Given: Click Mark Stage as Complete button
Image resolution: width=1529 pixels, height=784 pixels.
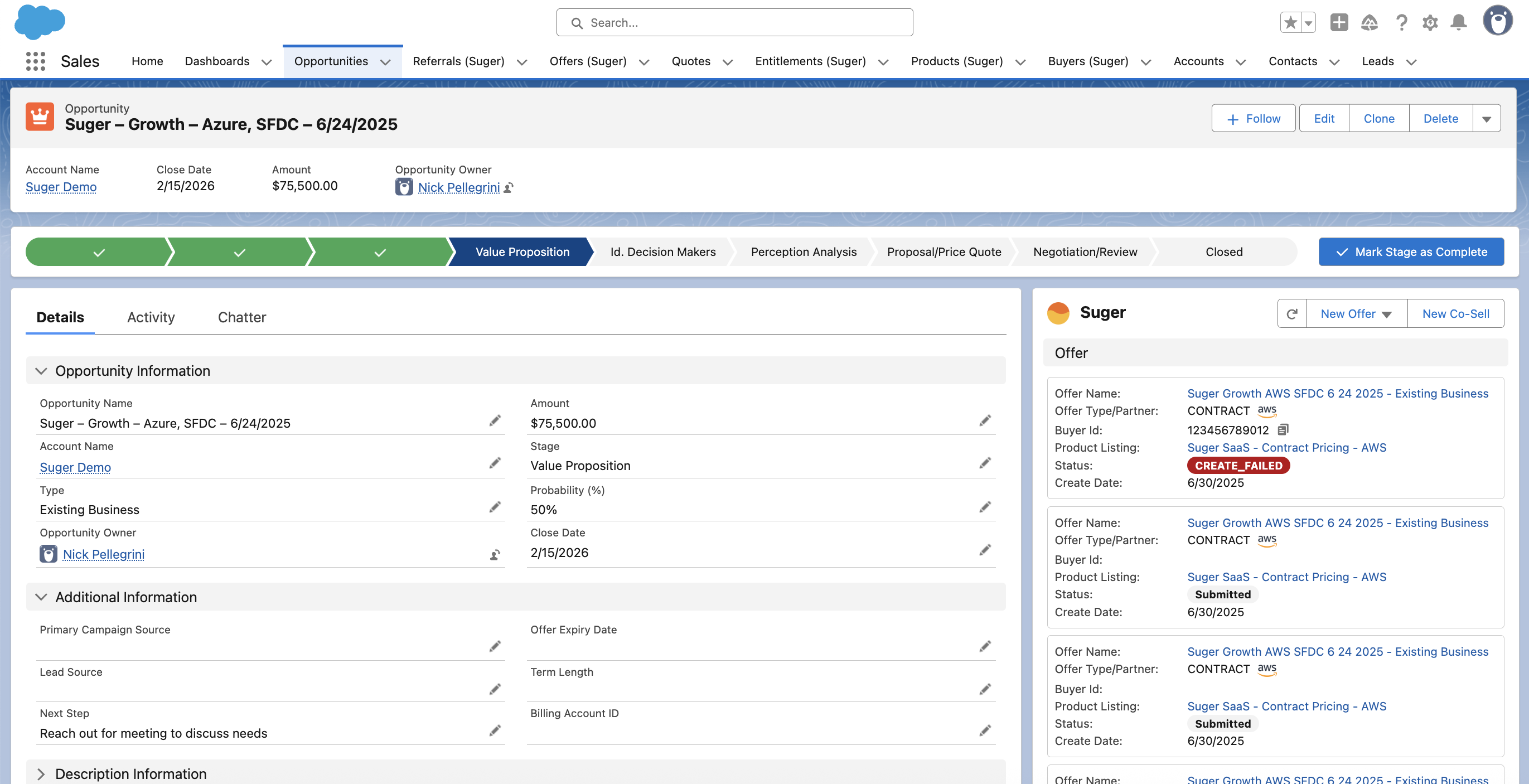Looking at the screenshot, I should point(1411,251).
